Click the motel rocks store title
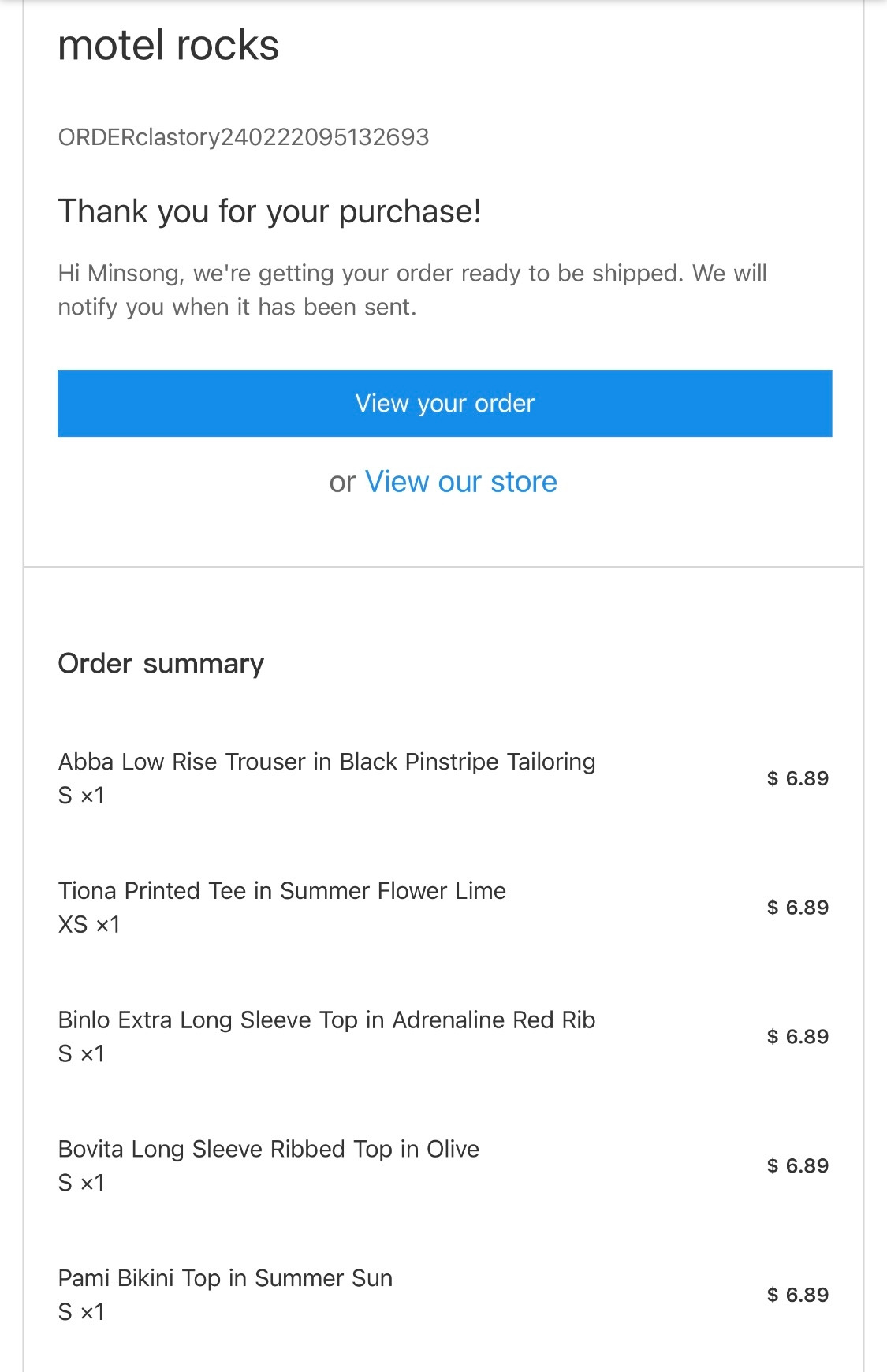 [168, 45]
